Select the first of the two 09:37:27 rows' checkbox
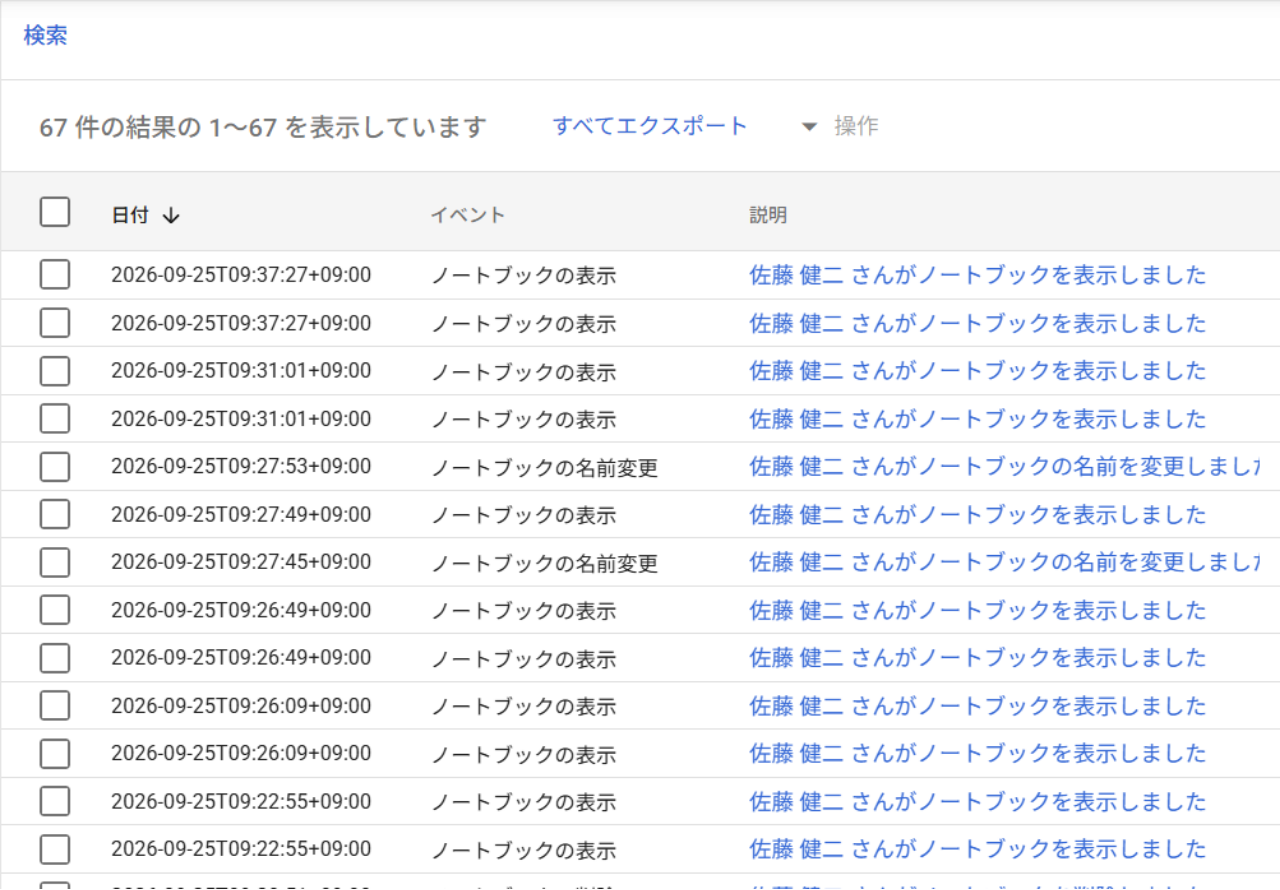This screenshot has height=890, width=1280. point(55,275)
